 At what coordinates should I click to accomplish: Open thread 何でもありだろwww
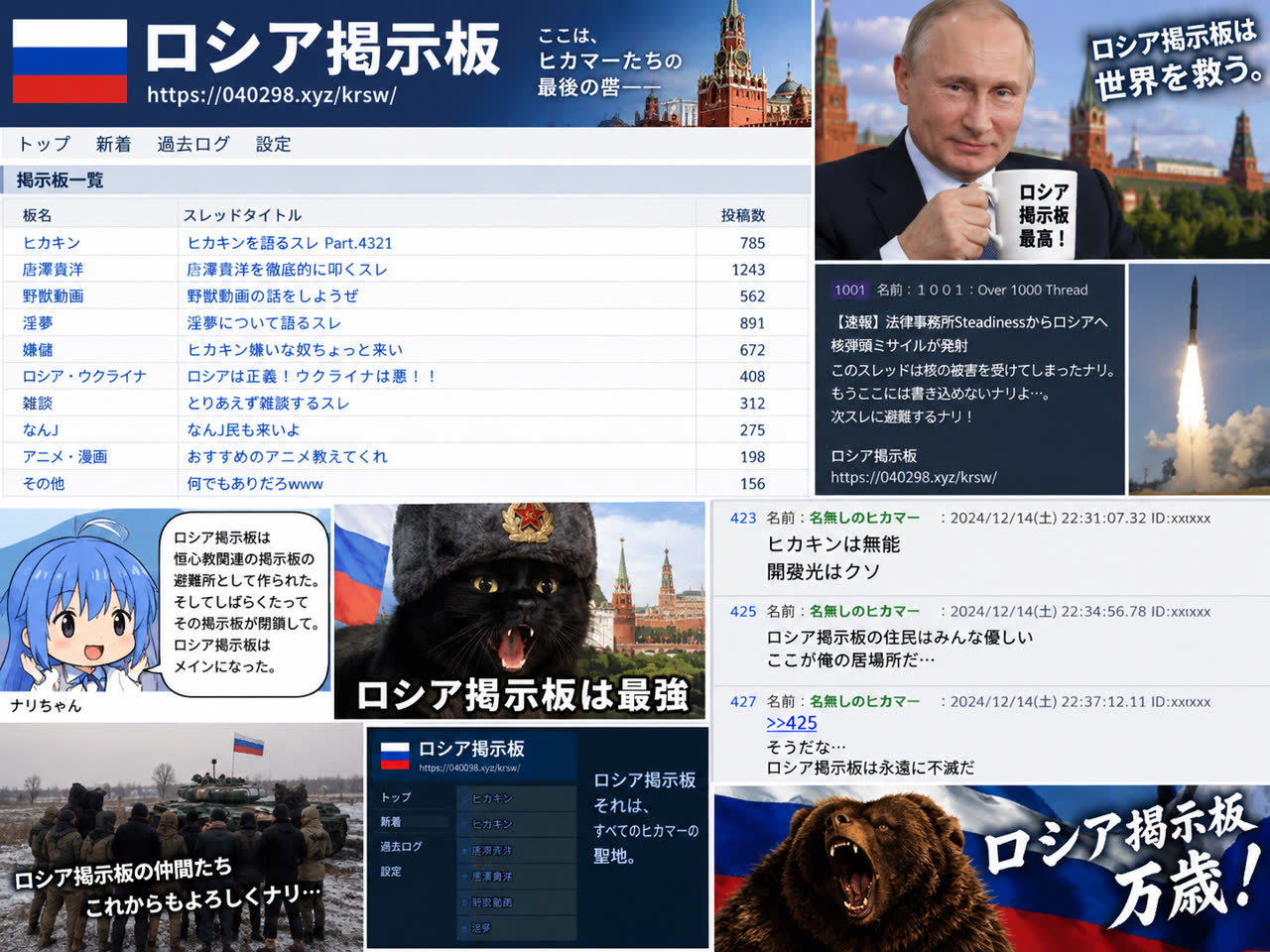pyautogui.click(x=255, y=484)
